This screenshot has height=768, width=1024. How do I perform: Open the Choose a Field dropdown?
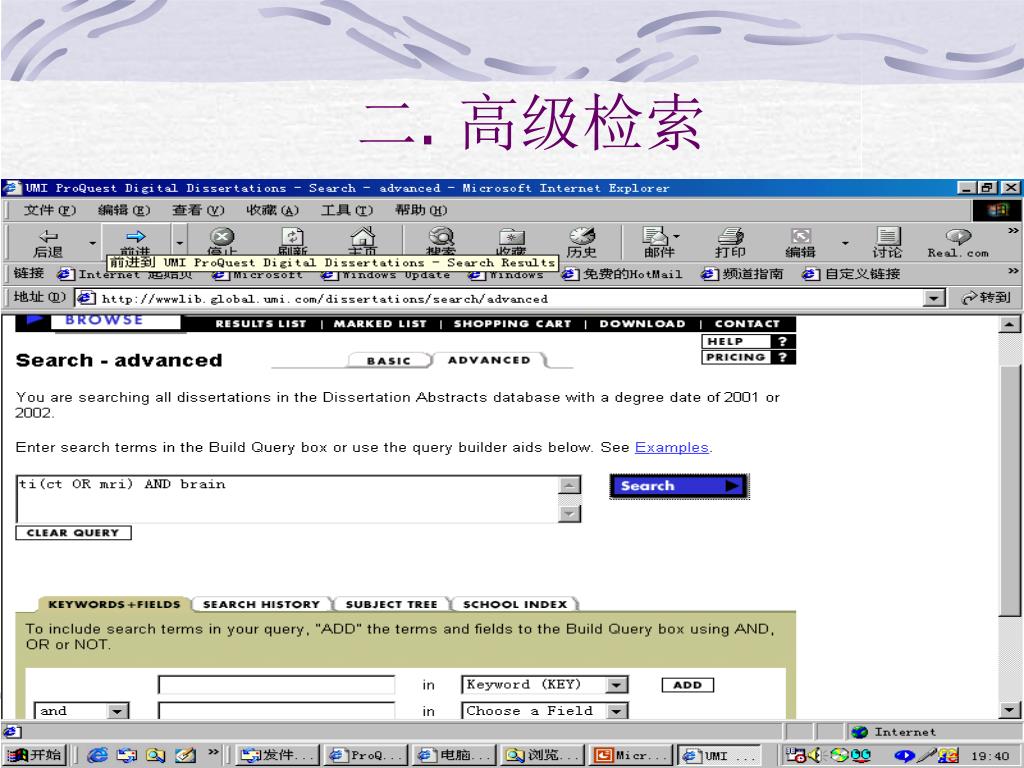tap(616, 711)
